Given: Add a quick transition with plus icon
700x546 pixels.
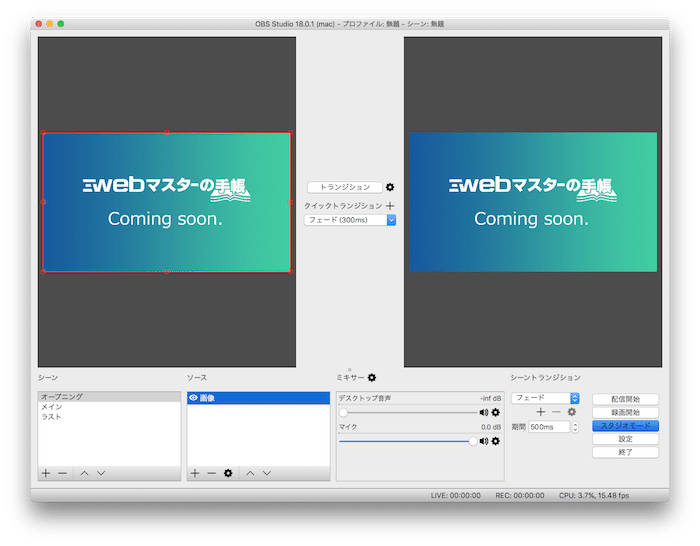Looking at the screenshot, I should click(x=390, y=206).
